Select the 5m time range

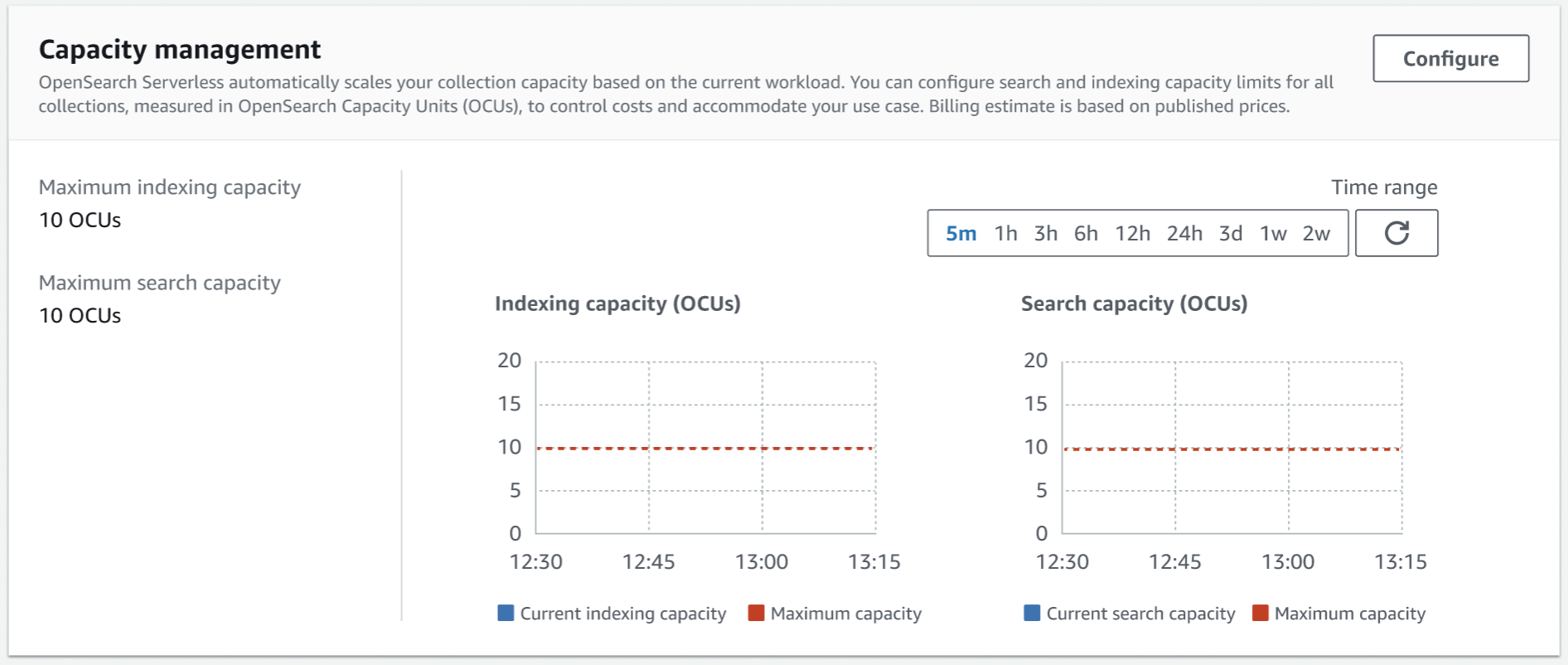(x=961, y=234)
